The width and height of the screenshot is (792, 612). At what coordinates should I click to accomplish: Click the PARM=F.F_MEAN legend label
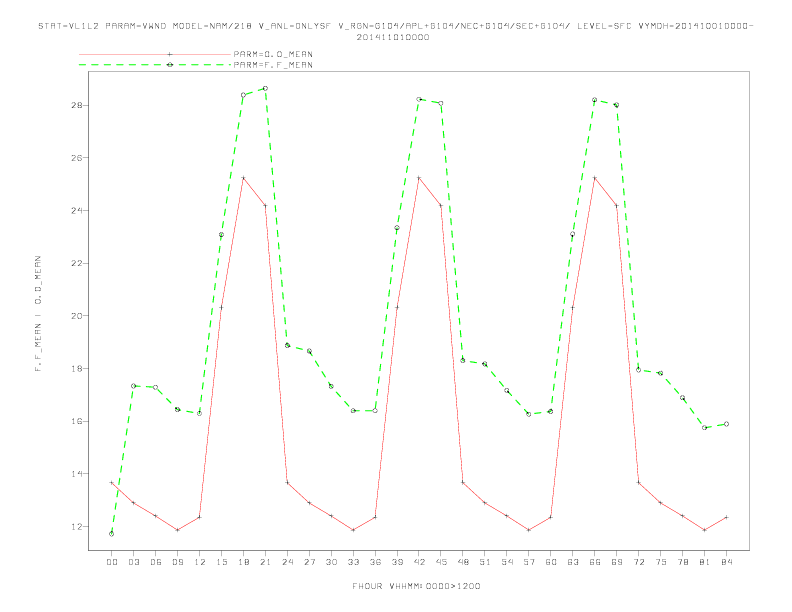273,65
